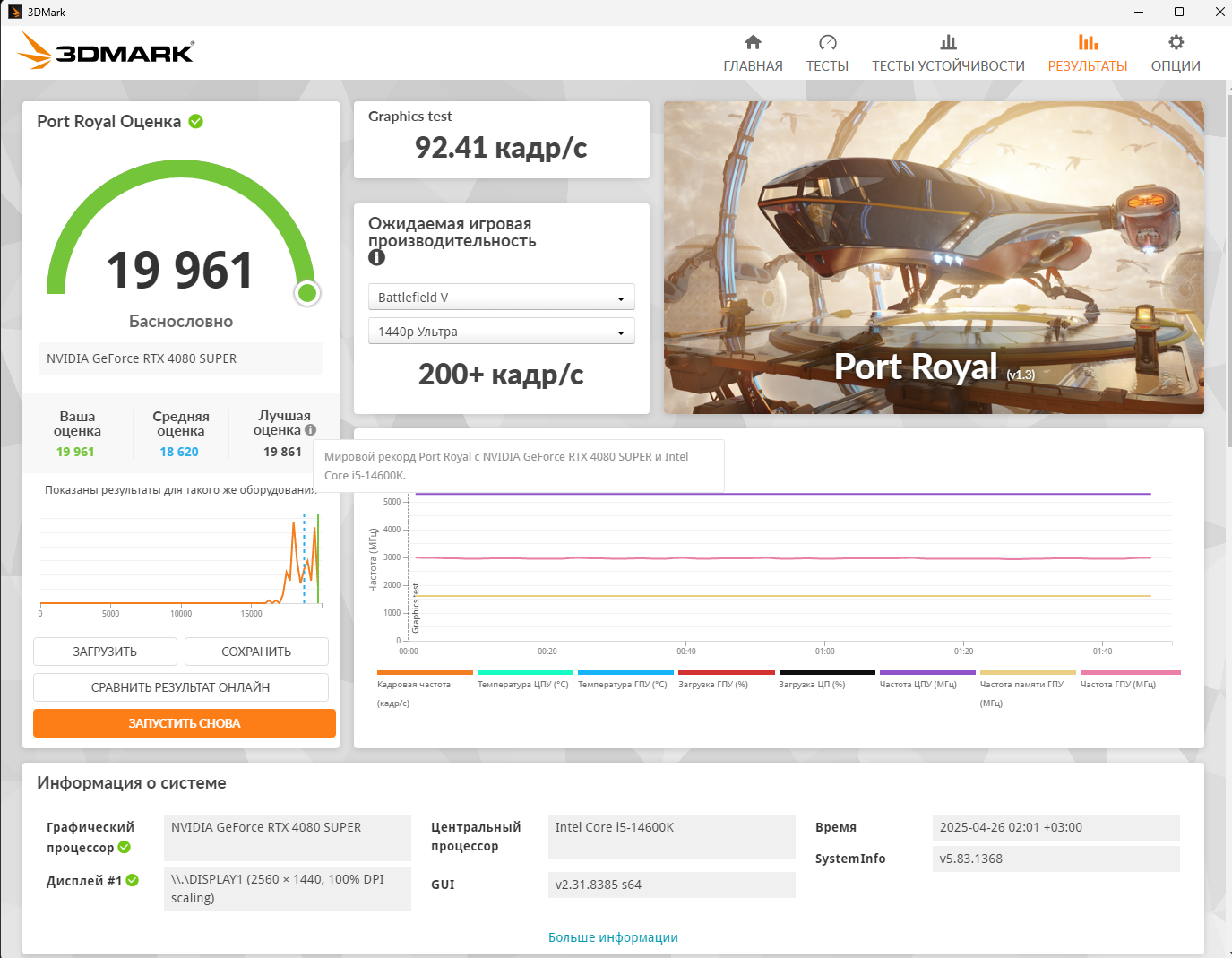Click the Port Royal benchmark thumbnail image
Viewport: 1232px width, 958px height.
pyautogui.click(x=934, y=258)
